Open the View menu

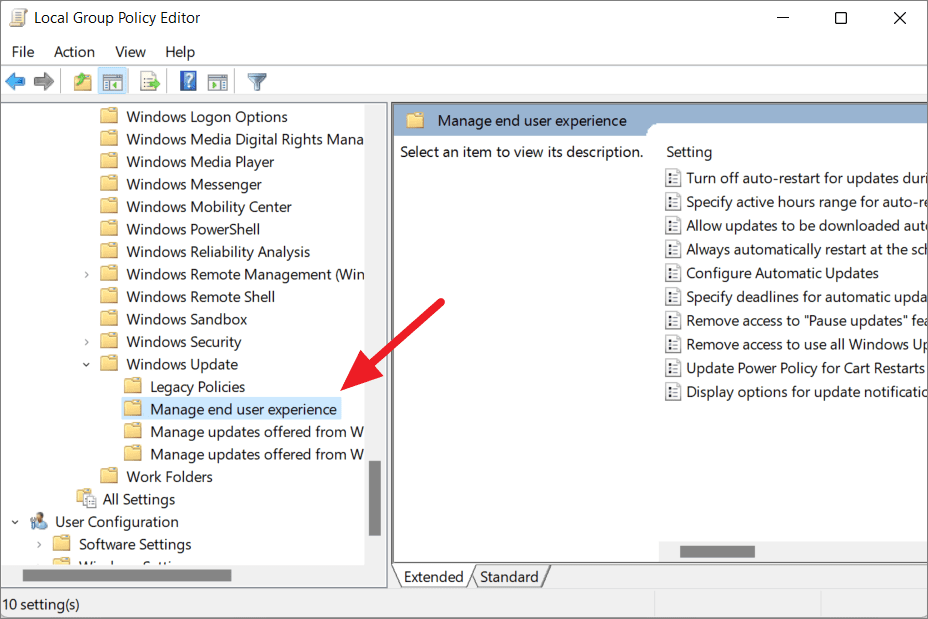pyautogui.click(x=130, y=52)
